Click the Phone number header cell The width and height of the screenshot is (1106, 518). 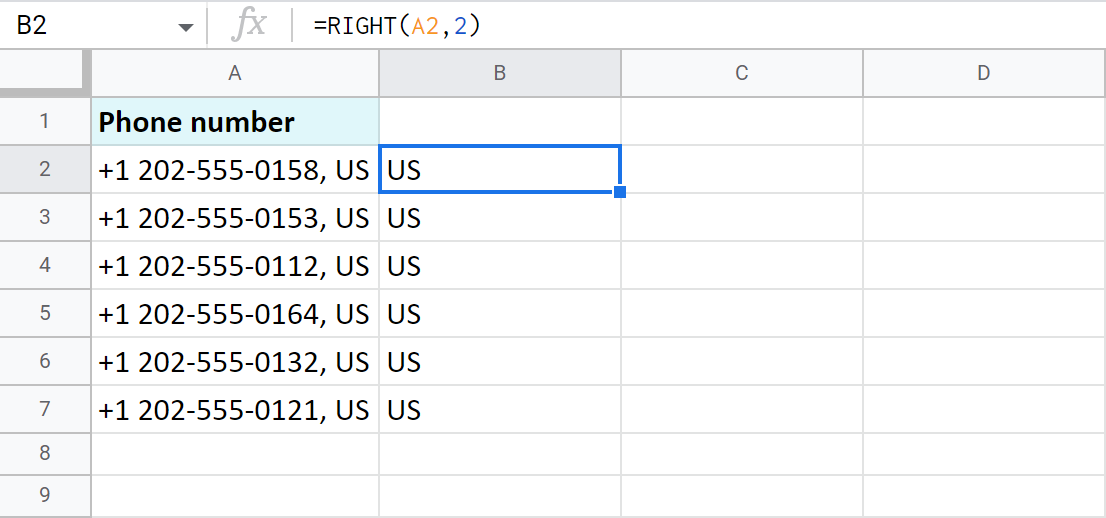(x=235, y=122)
